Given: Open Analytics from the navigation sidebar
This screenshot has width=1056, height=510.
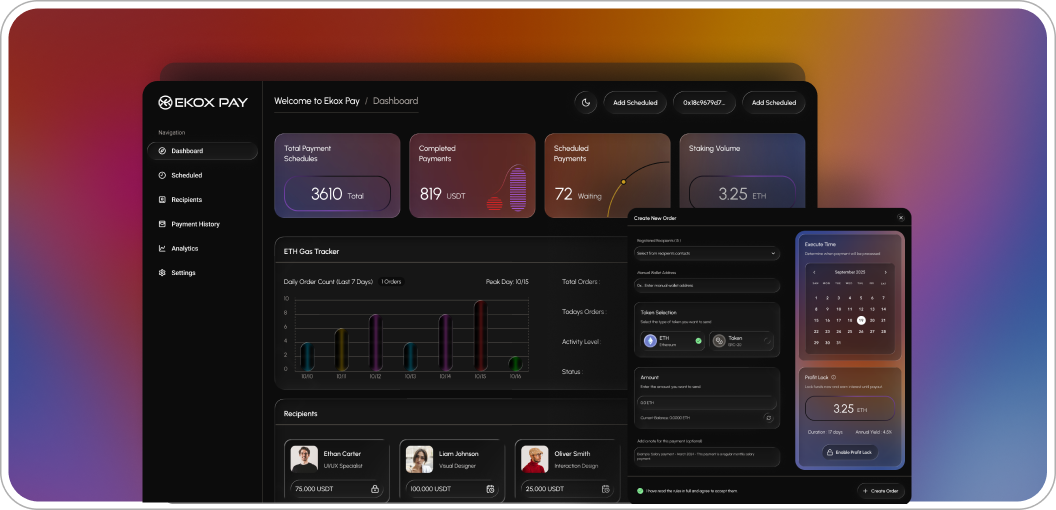Looking at the screenshot, I should 184,248.
